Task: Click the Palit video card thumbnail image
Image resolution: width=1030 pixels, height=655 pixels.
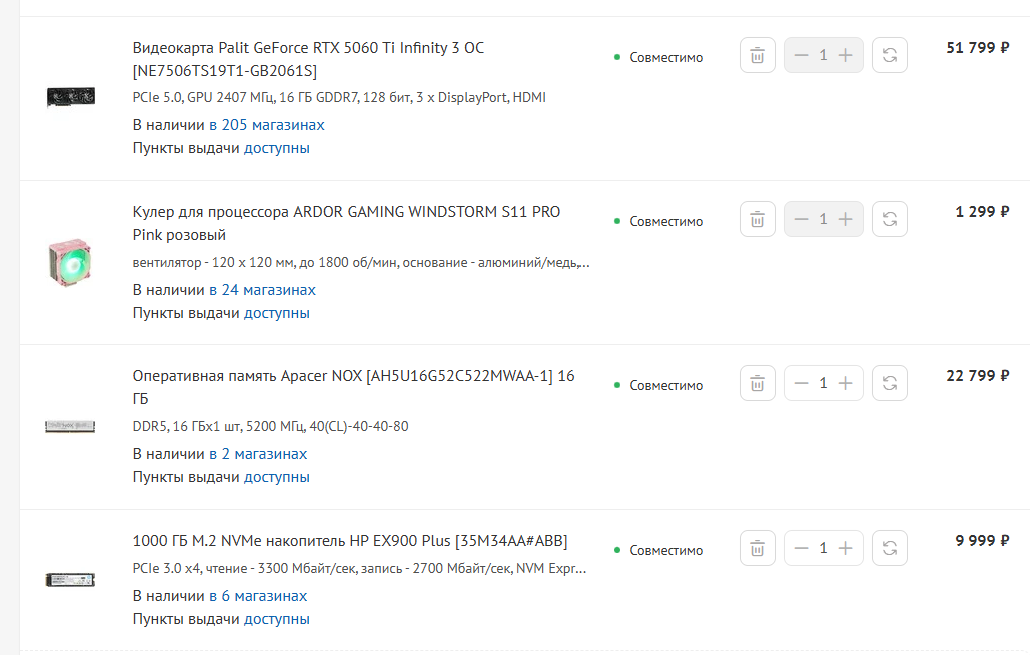Action: click(71, 97)
